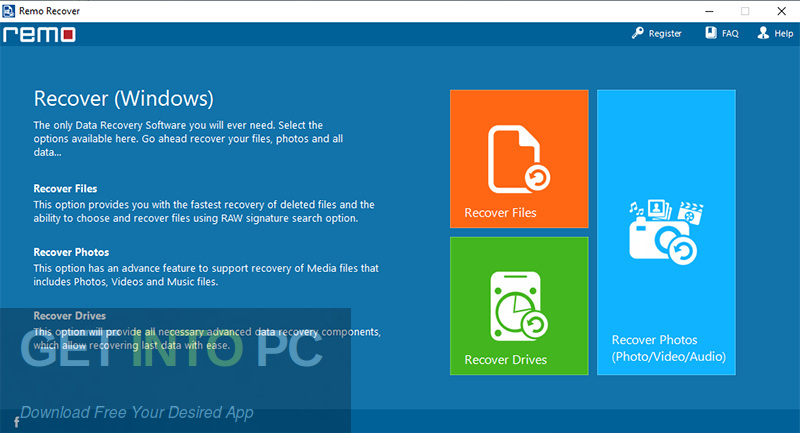Open the Register link

[665, 34]
